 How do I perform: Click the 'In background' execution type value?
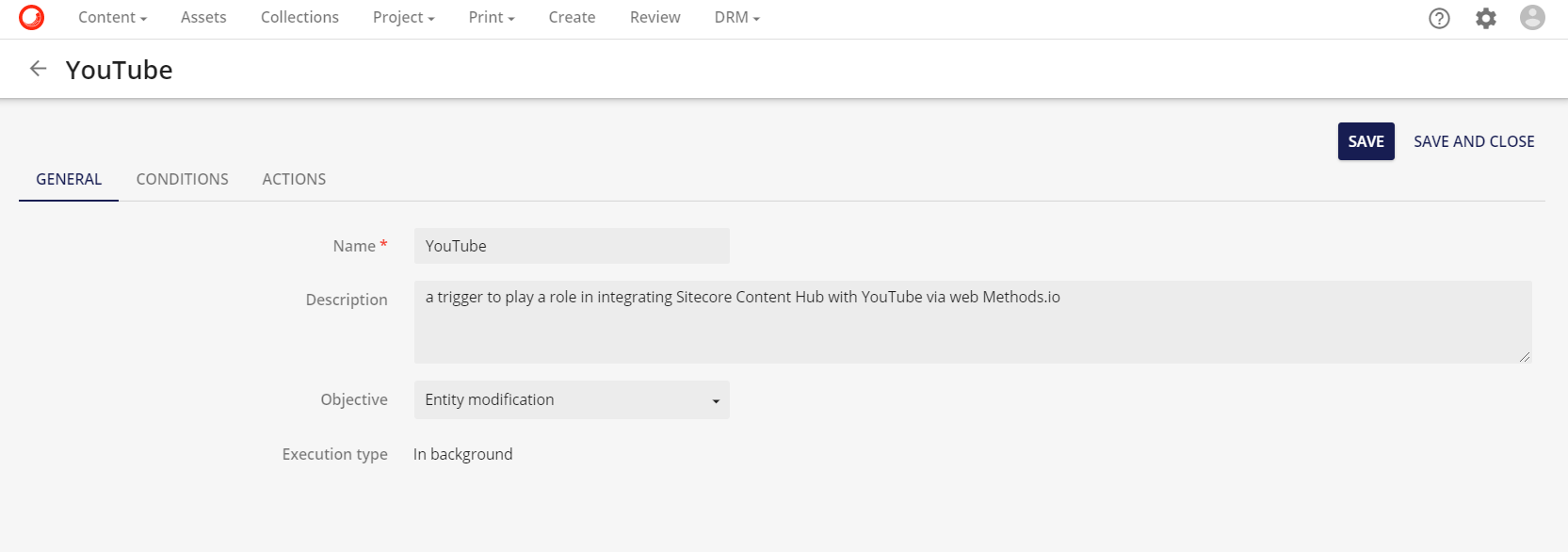coord(463,454)
